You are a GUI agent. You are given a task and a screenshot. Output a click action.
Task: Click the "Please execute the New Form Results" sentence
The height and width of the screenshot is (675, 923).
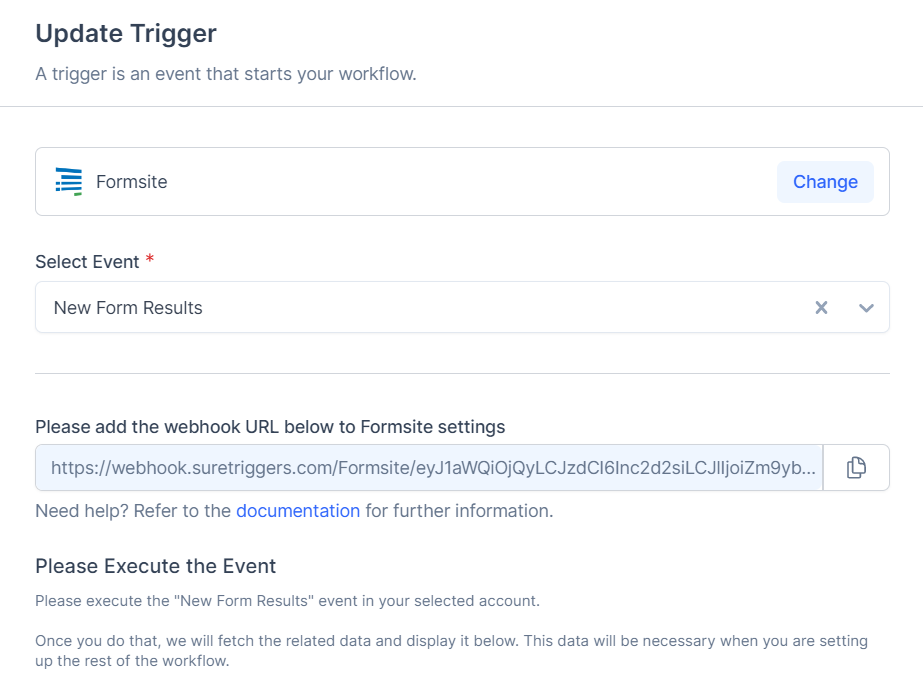[x=287, y=601]
